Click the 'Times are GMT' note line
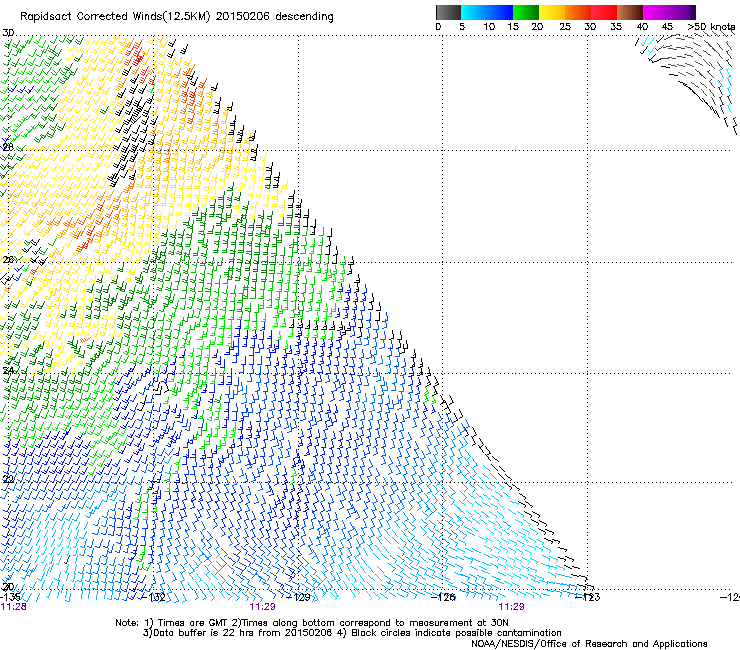The image size is (740, 650). pyautogui.click(x=312, y=623)
